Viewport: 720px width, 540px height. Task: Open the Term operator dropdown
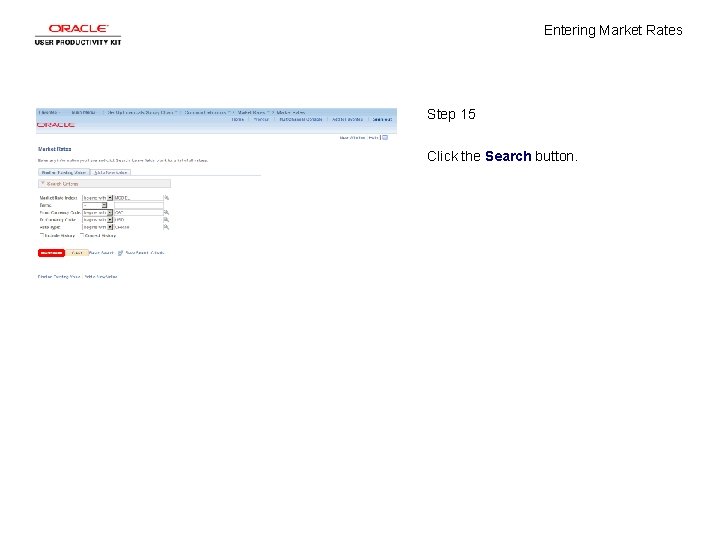coord(95,205)
